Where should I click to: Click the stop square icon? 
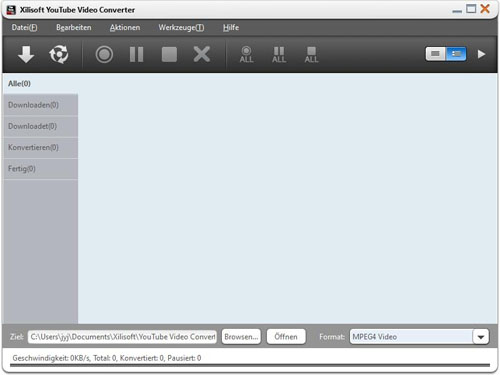(169, 54)
